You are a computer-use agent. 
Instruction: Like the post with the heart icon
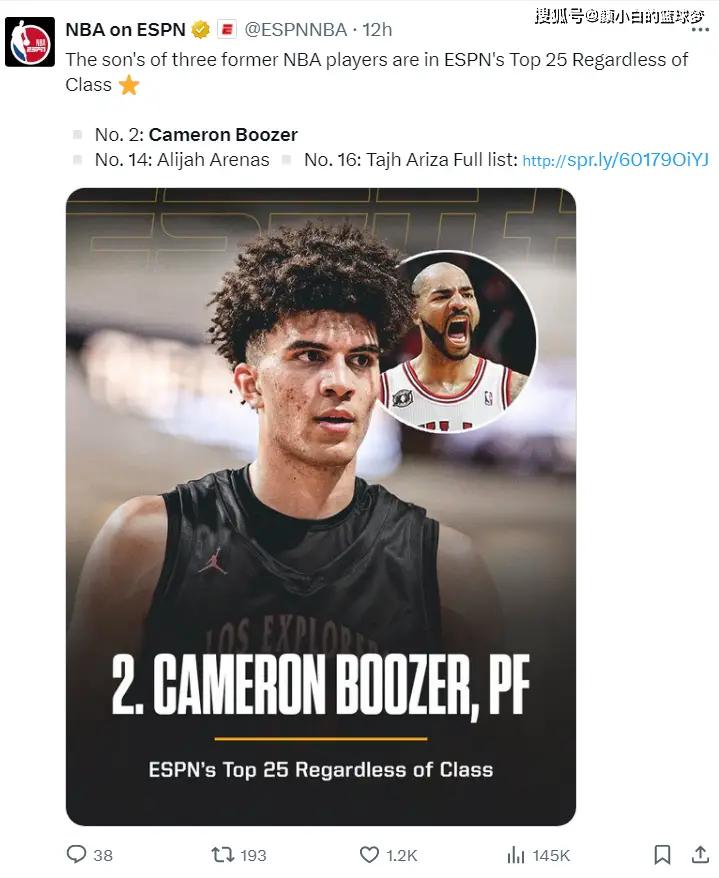tap(369, 854)
